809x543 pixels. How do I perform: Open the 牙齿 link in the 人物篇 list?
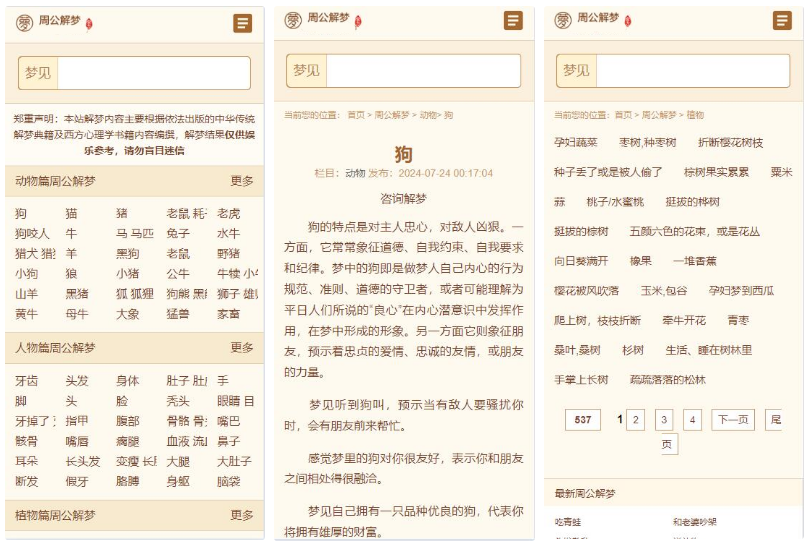pos(27,381)
